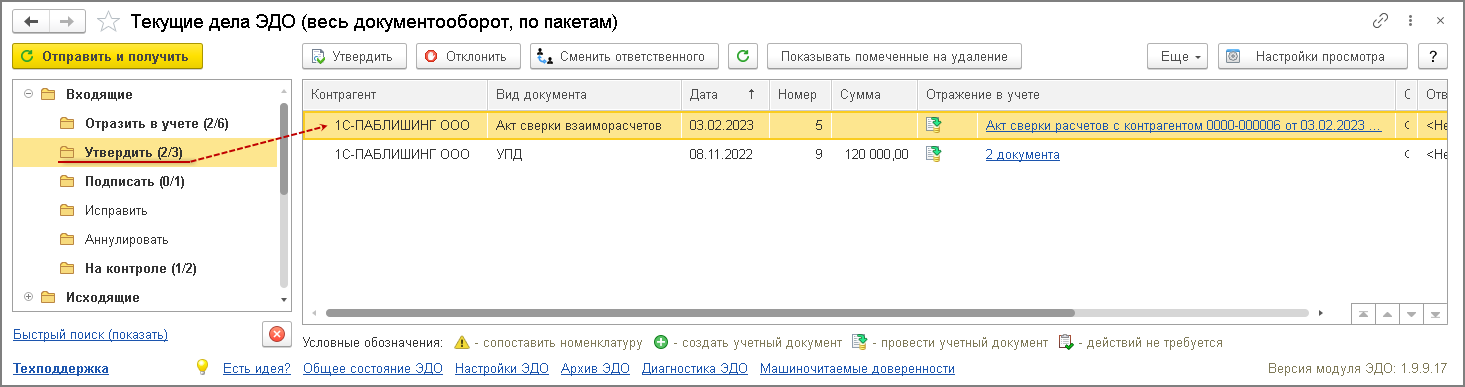The width and height of the screenshot is (1465, 387).
Task: Open the Архив ЭДО link
Action: [596, 368]
